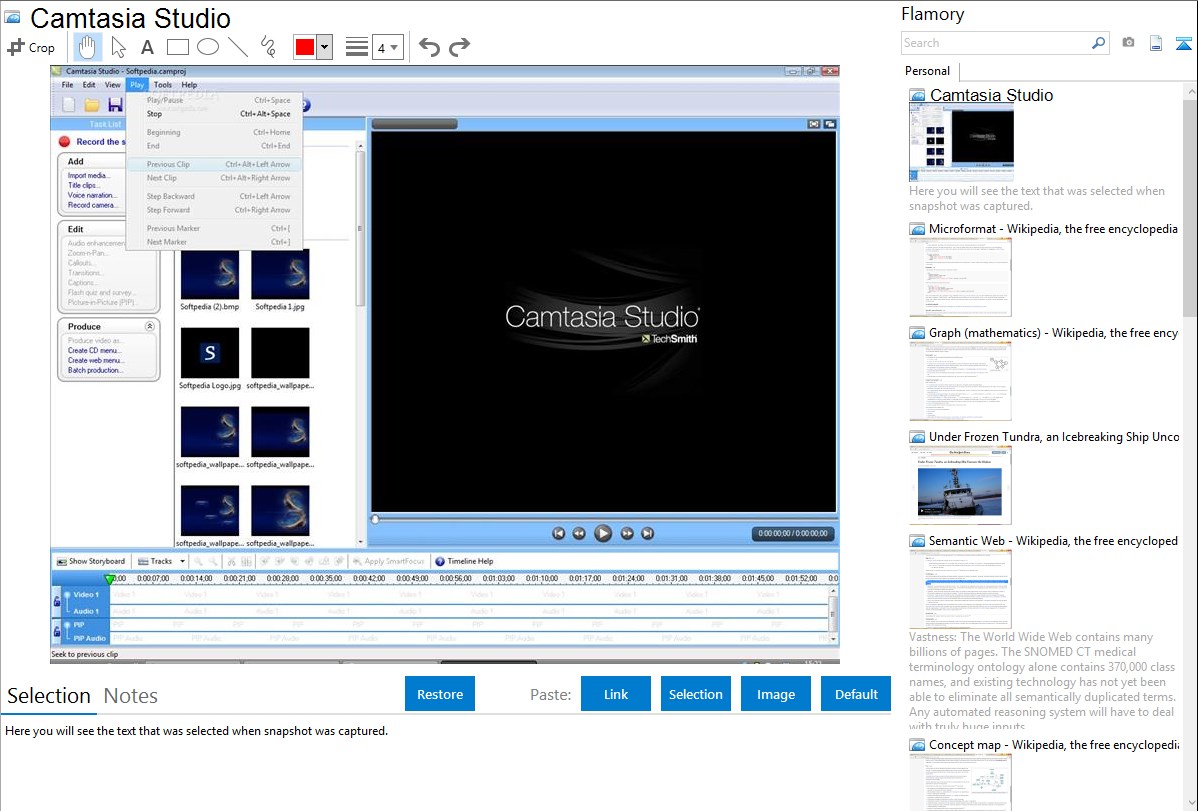Open the color picker dropdown arrow
Image resolution: width=1198 pixels, height=811 pixels.
[324, 47]
